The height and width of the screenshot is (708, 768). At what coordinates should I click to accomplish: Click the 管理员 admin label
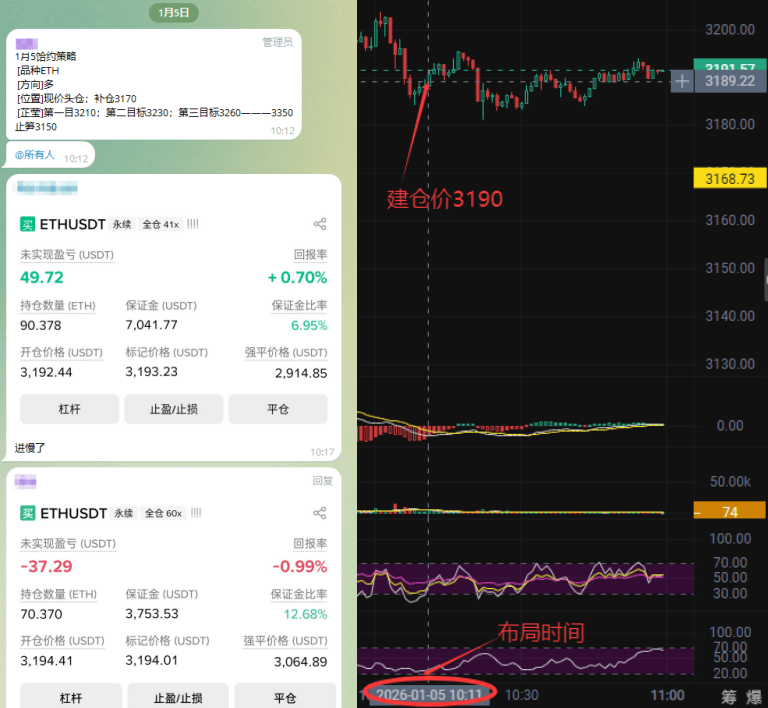pyautogui.click(x=278, y=43)
